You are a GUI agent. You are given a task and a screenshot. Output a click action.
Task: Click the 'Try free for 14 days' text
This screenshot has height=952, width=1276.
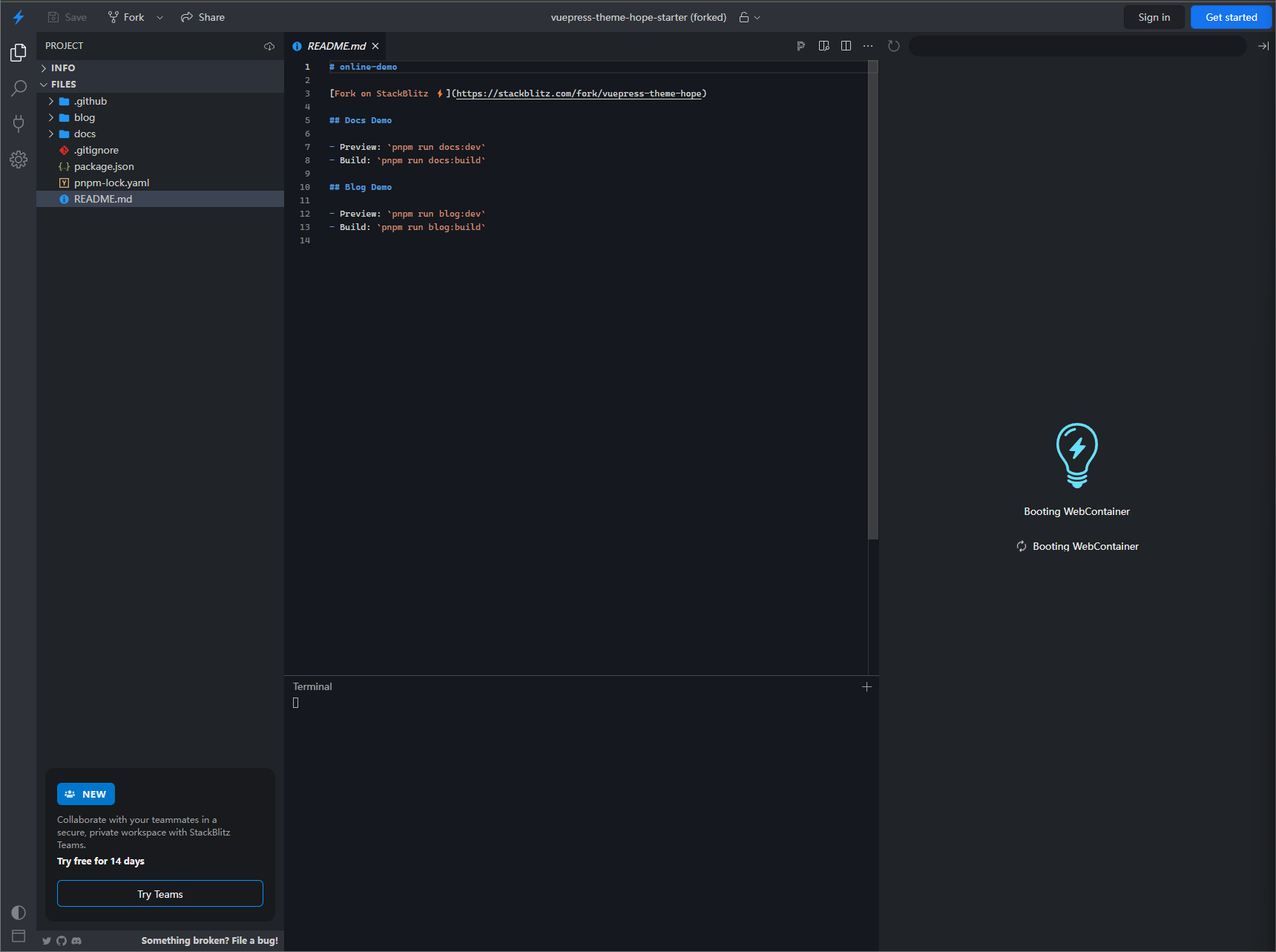[x=101, y=861]
